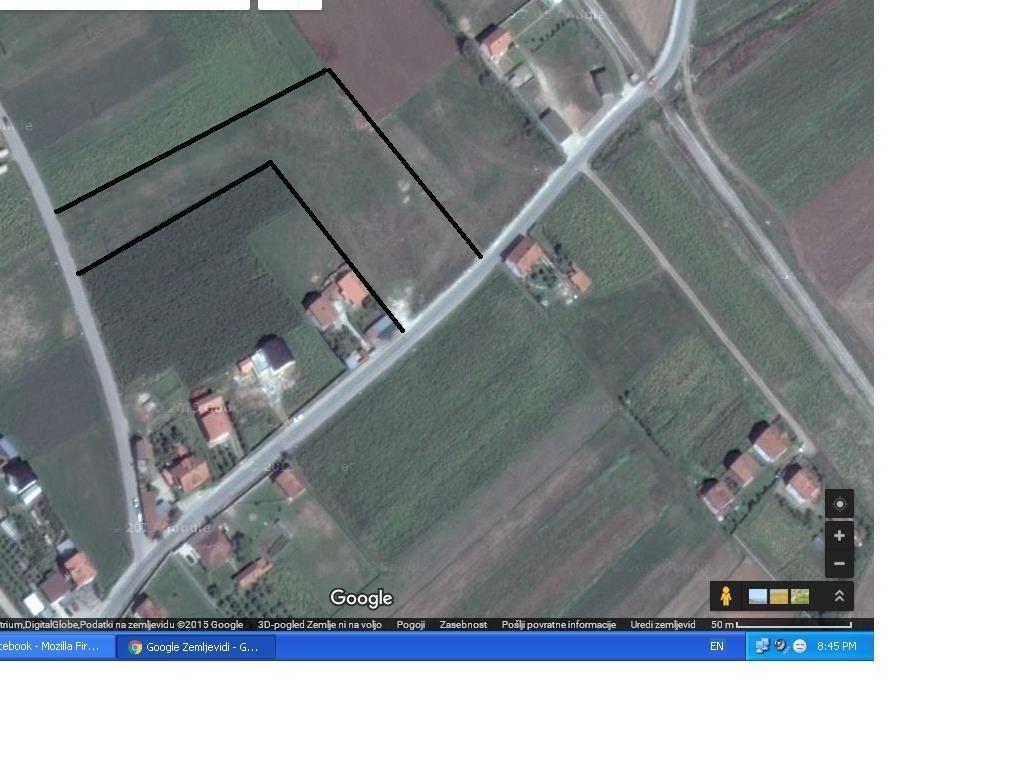Open 3D-pogled Zemlje ni na voljo link
1024x768 pixels.
pyautogui.click(x=319, y=625)
